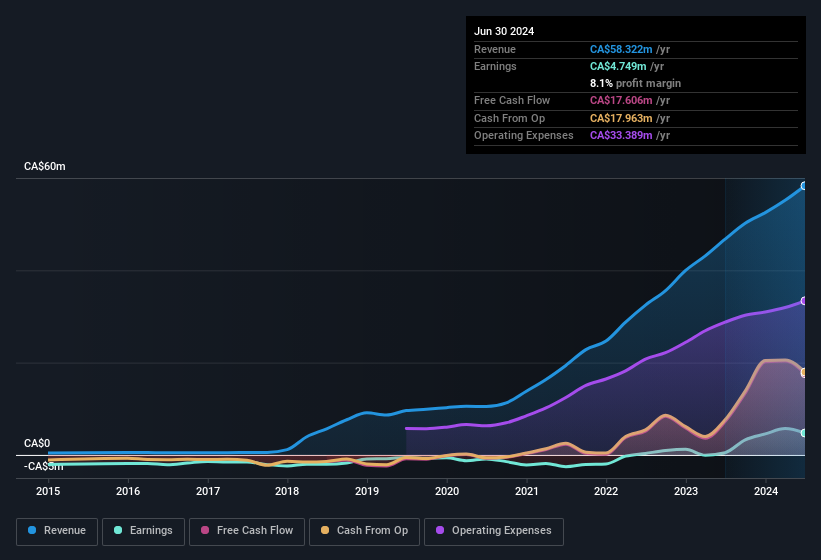Image resolution: width=821 pixels, height=560 pixels.
Task: Click the Free Cash Flow label in tooltip
Action: pyautogui.click(x=512, y=100)
